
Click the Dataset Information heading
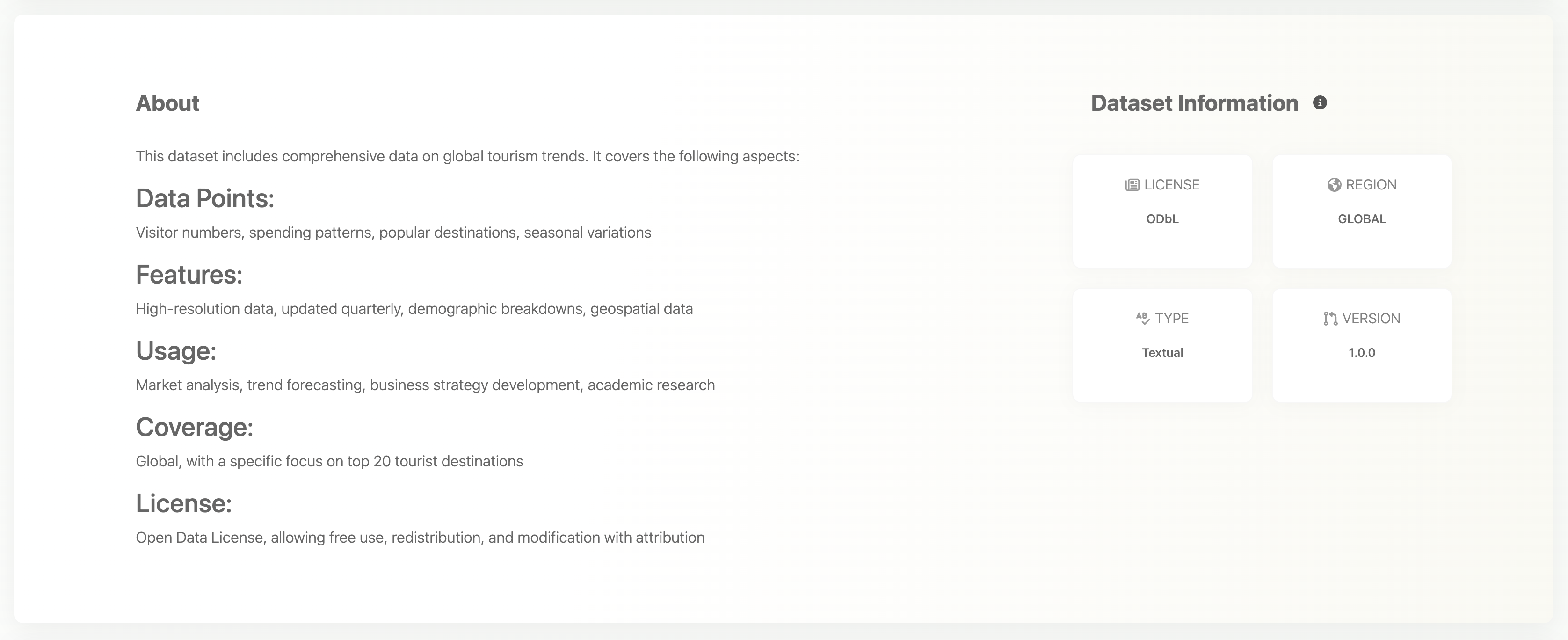(x=1194, y=103)
